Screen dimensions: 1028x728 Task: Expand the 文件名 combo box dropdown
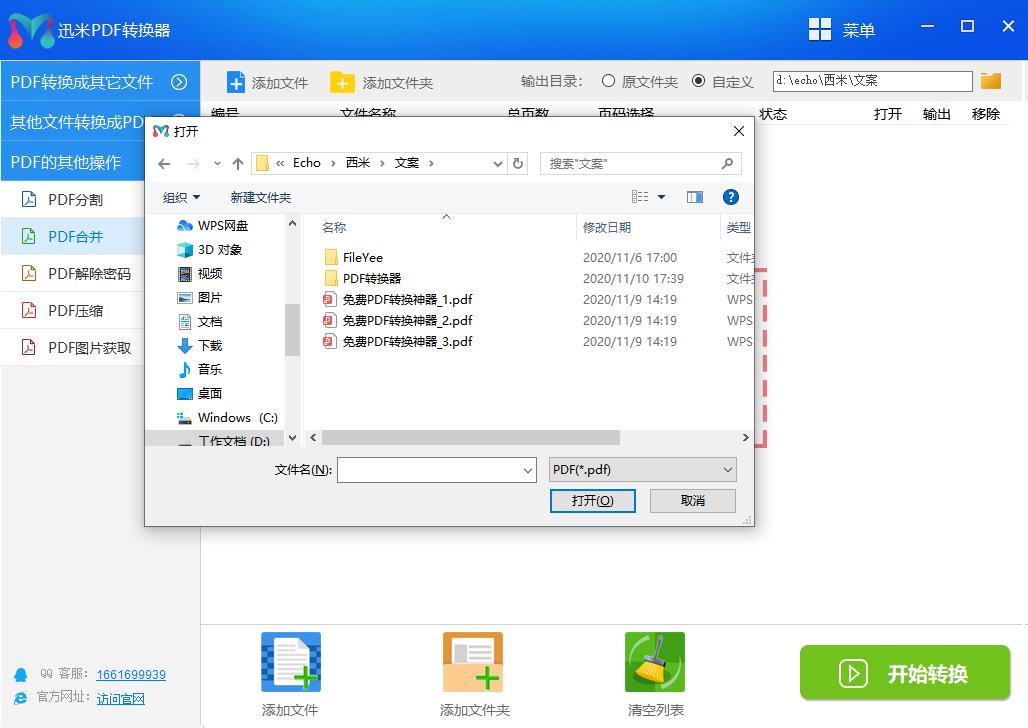pos(527,469)
